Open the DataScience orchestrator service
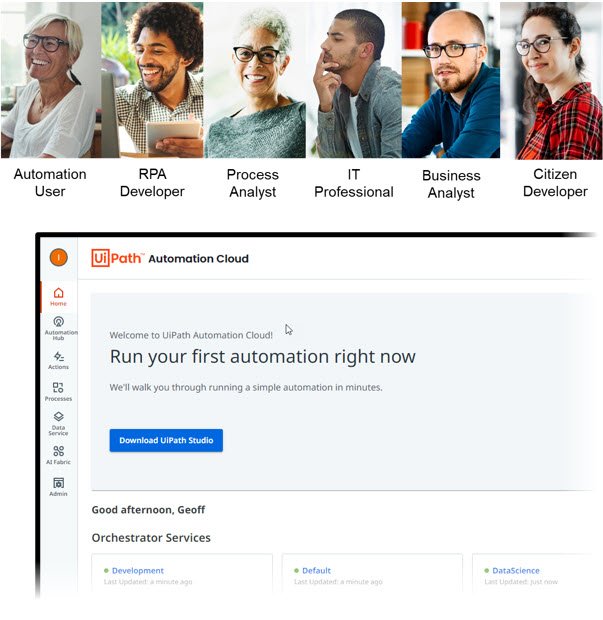This screenshot has width=603, height=620. pos(516,571)
